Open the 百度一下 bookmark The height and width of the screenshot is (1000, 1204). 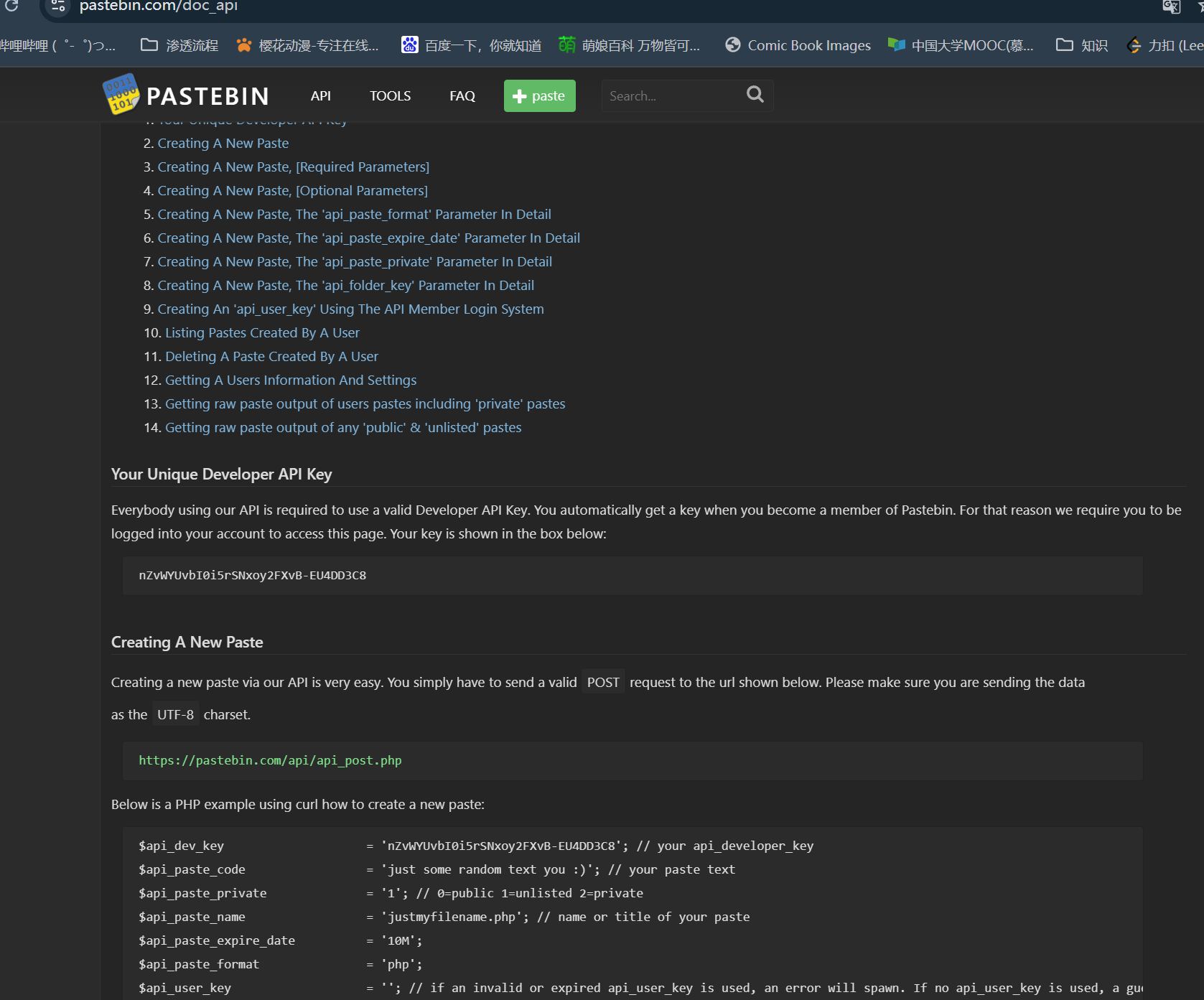tap(471, 45)
